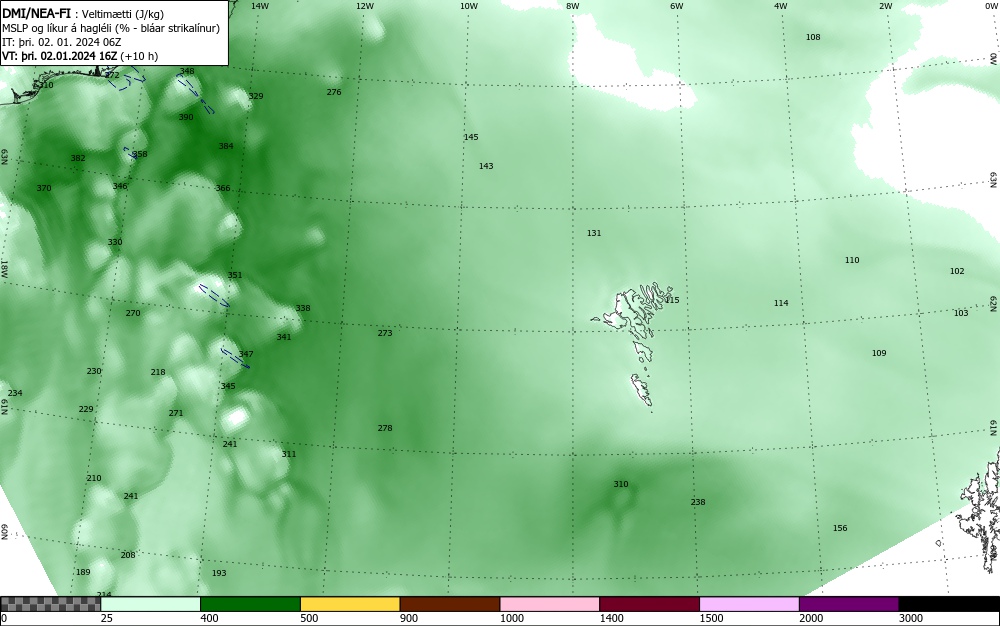Image resolution: width=1000 pixels, height=626 pixels.
Task: Click the map value '351'
Action: click(x=235, y=275)
